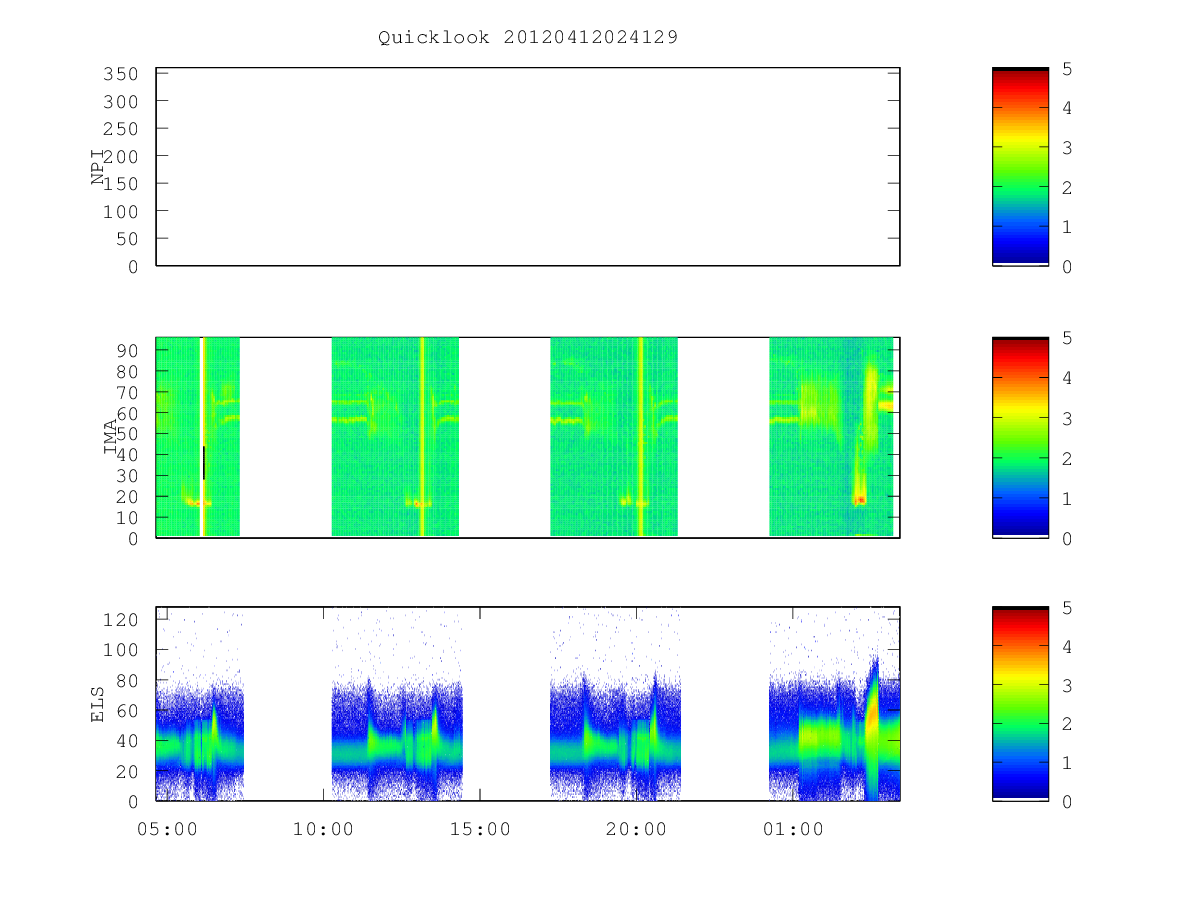This screenshot has height=900, width=1200.
Task: Select the NPI axis label
Action: point(98,167)
